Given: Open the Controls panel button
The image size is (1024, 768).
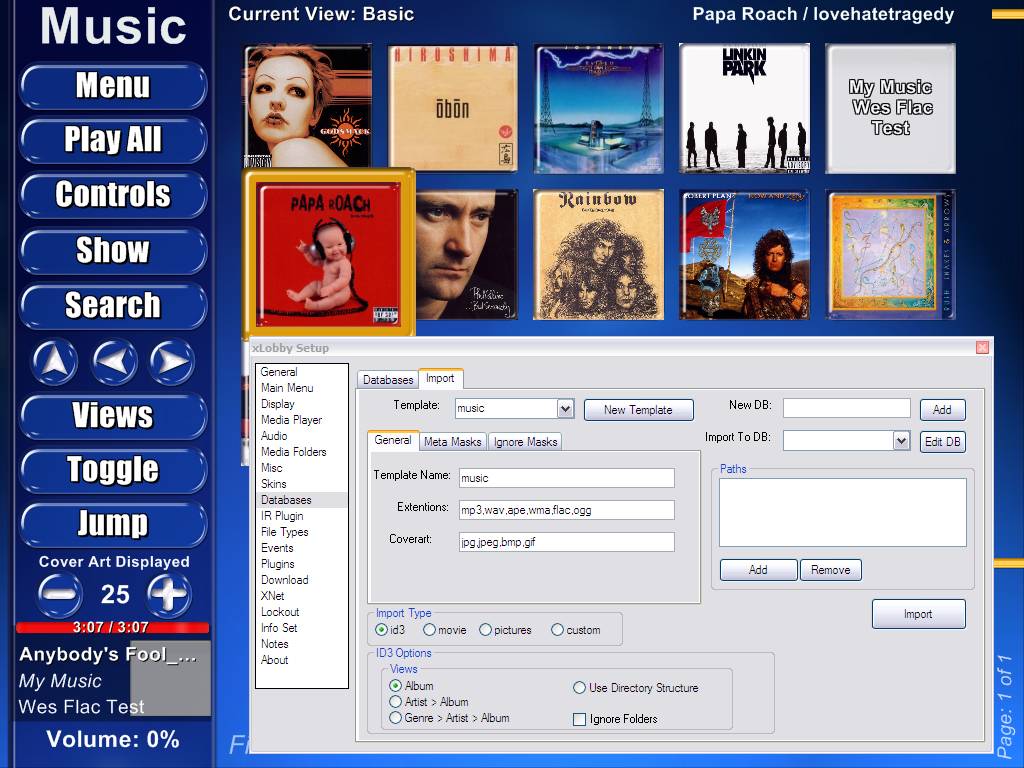Looking at the screenshot, I should 113,195.
